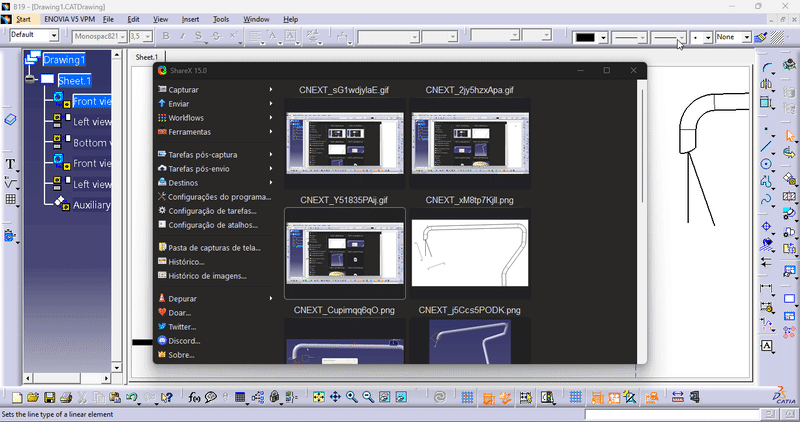The height and width of the screenshot is (422, 800).
Task: Open the Insert menu
Action: pyautogui.click(x=190, y=19)
